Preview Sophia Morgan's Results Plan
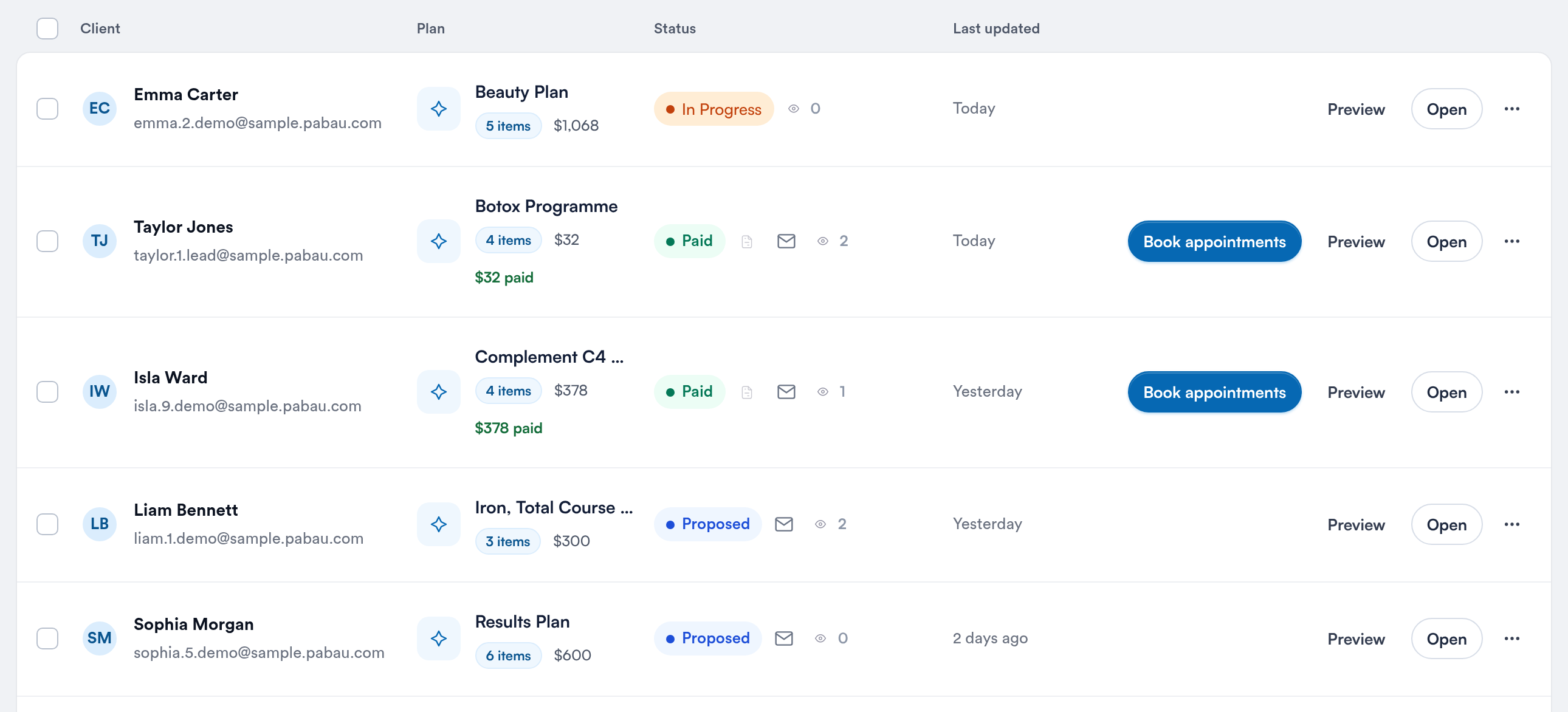 [1356, 639]
